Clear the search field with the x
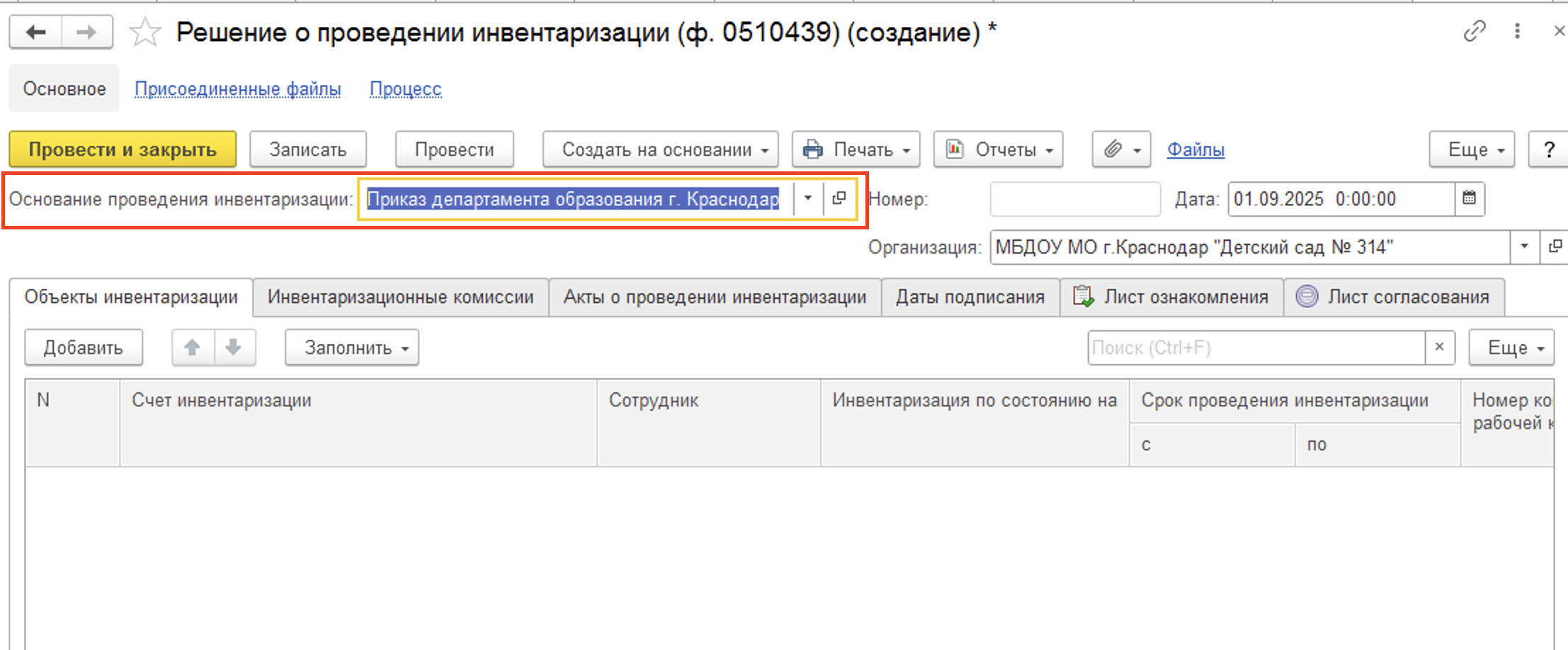The height and width of the screenshot is (650, 1568). [x=1439, y=348]
